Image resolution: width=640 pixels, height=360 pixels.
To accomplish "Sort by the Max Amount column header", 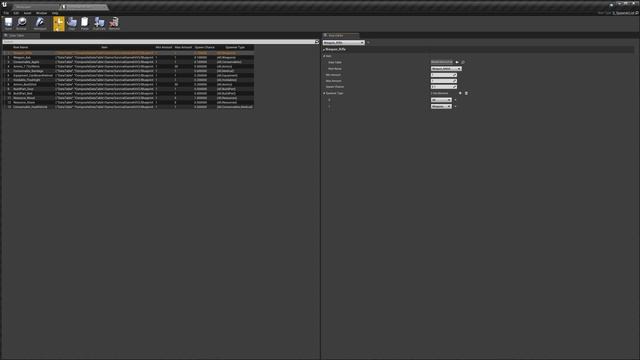I will 183,47.
